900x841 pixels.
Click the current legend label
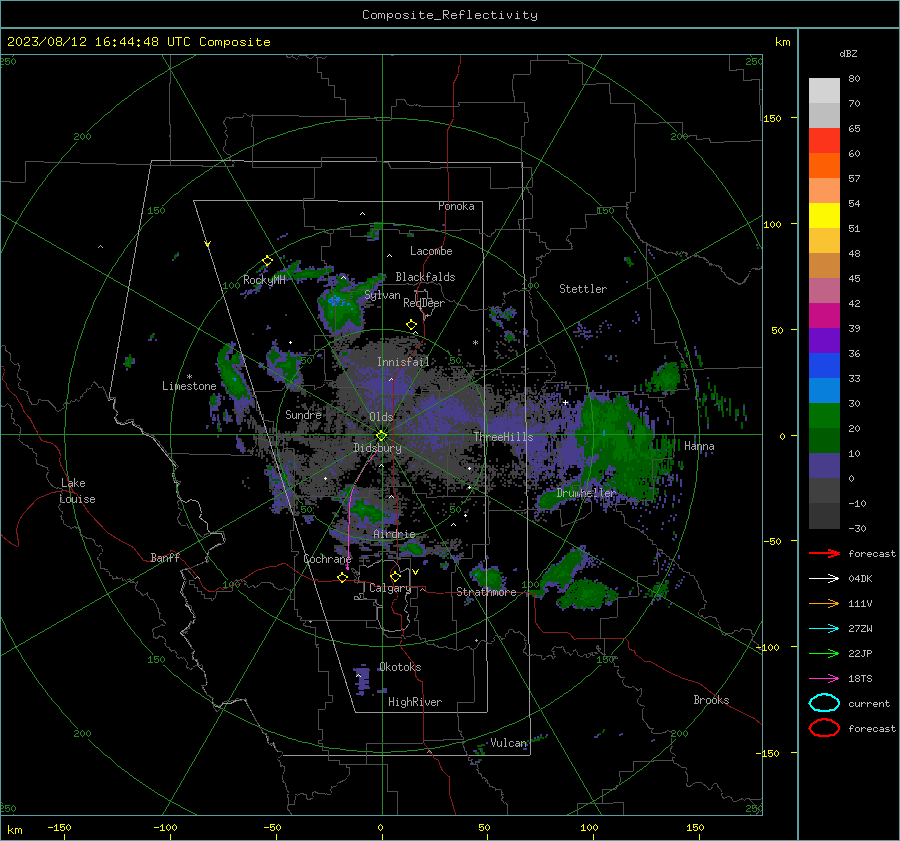(869, 704)
